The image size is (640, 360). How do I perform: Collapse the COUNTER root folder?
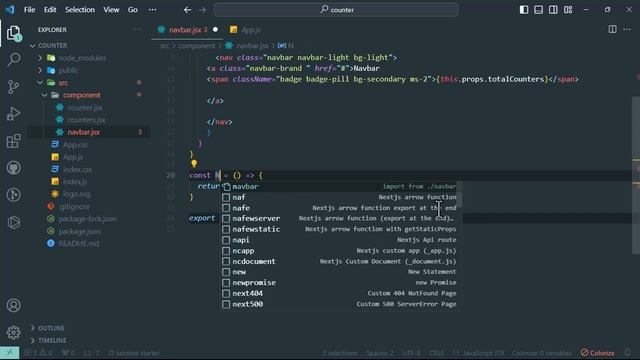click(x=33, y=46)
